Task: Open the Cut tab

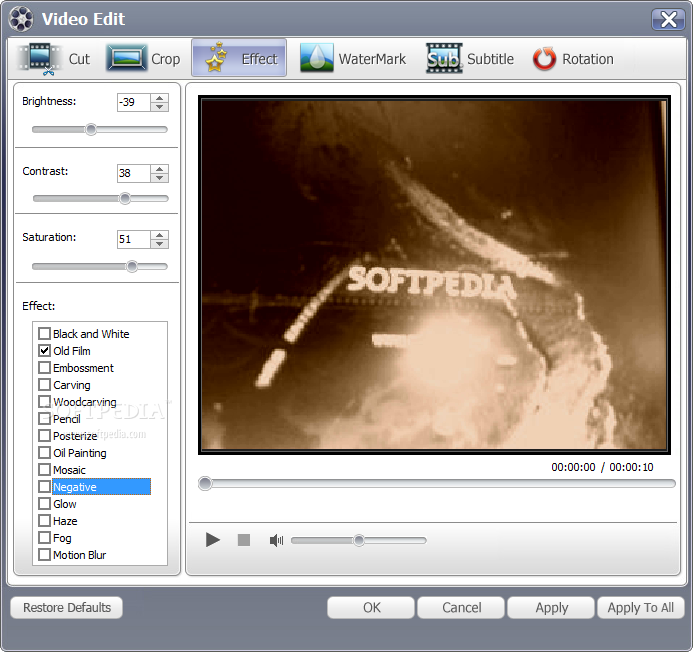Action: [x=53, y=58]
